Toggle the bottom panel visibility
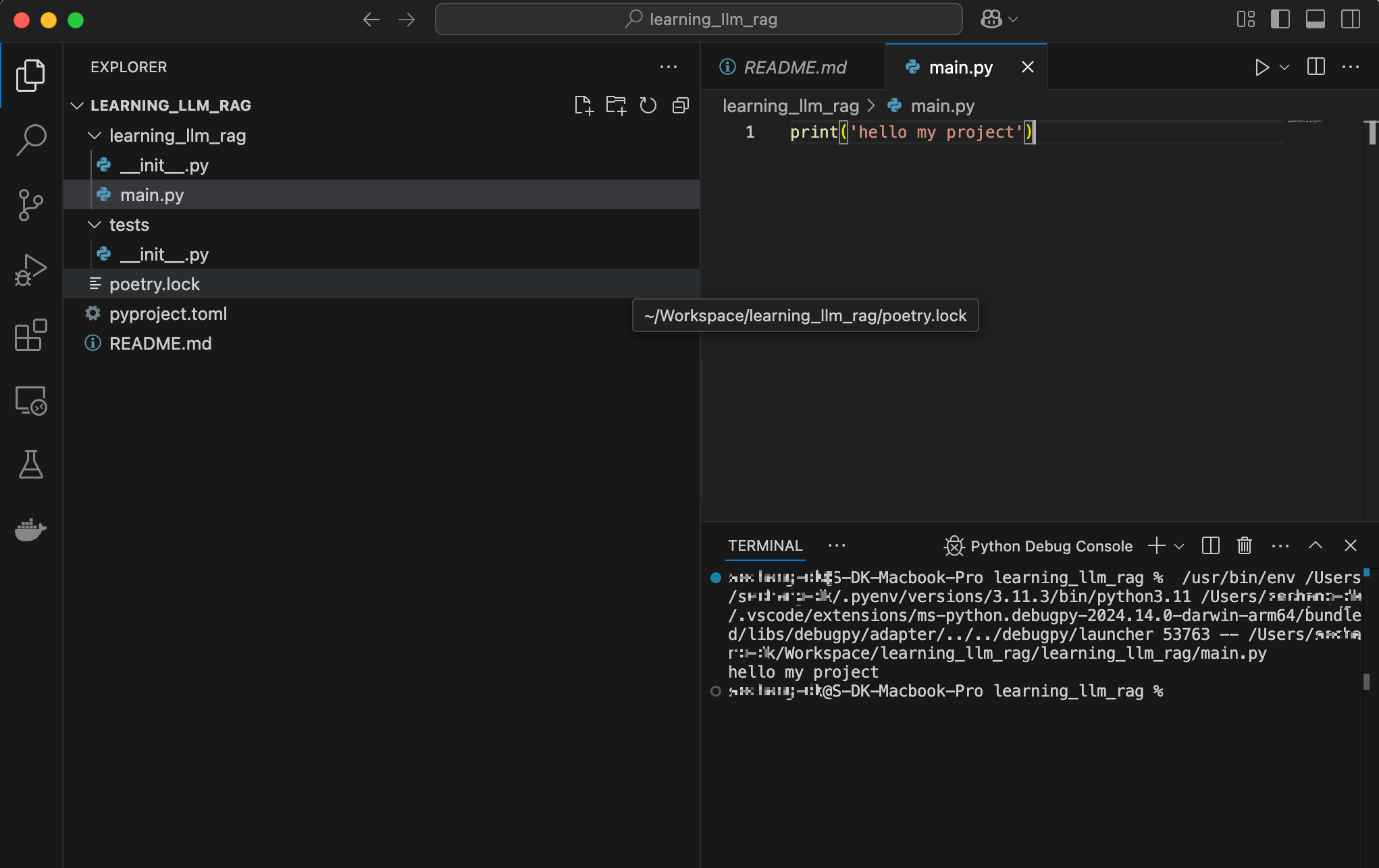 [1316, 20]
